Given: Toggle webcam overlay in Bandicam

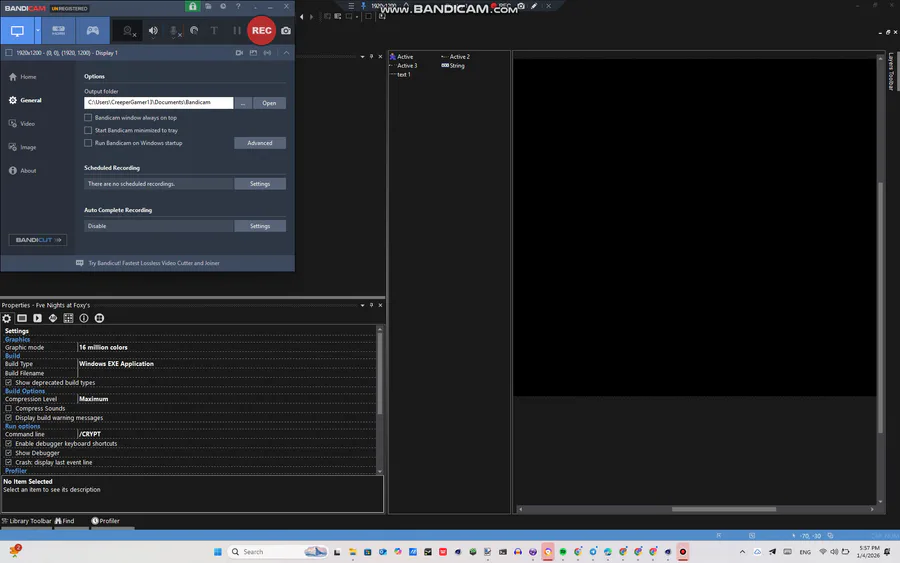Looking at the screenshot, I should pos(129,31).
